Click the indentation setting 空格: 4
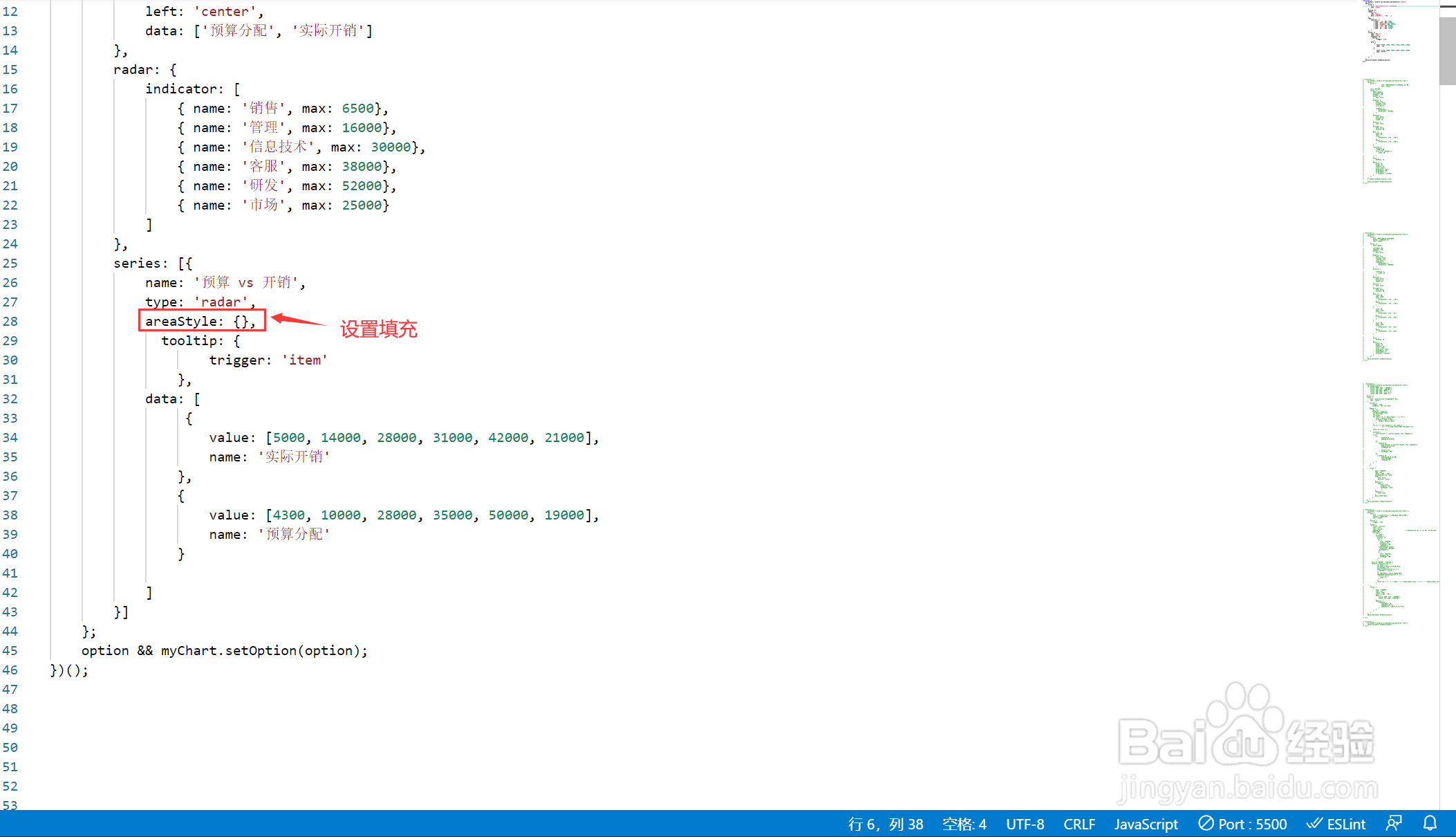The width and height of the screenshot is (1456, 837). 964,824
